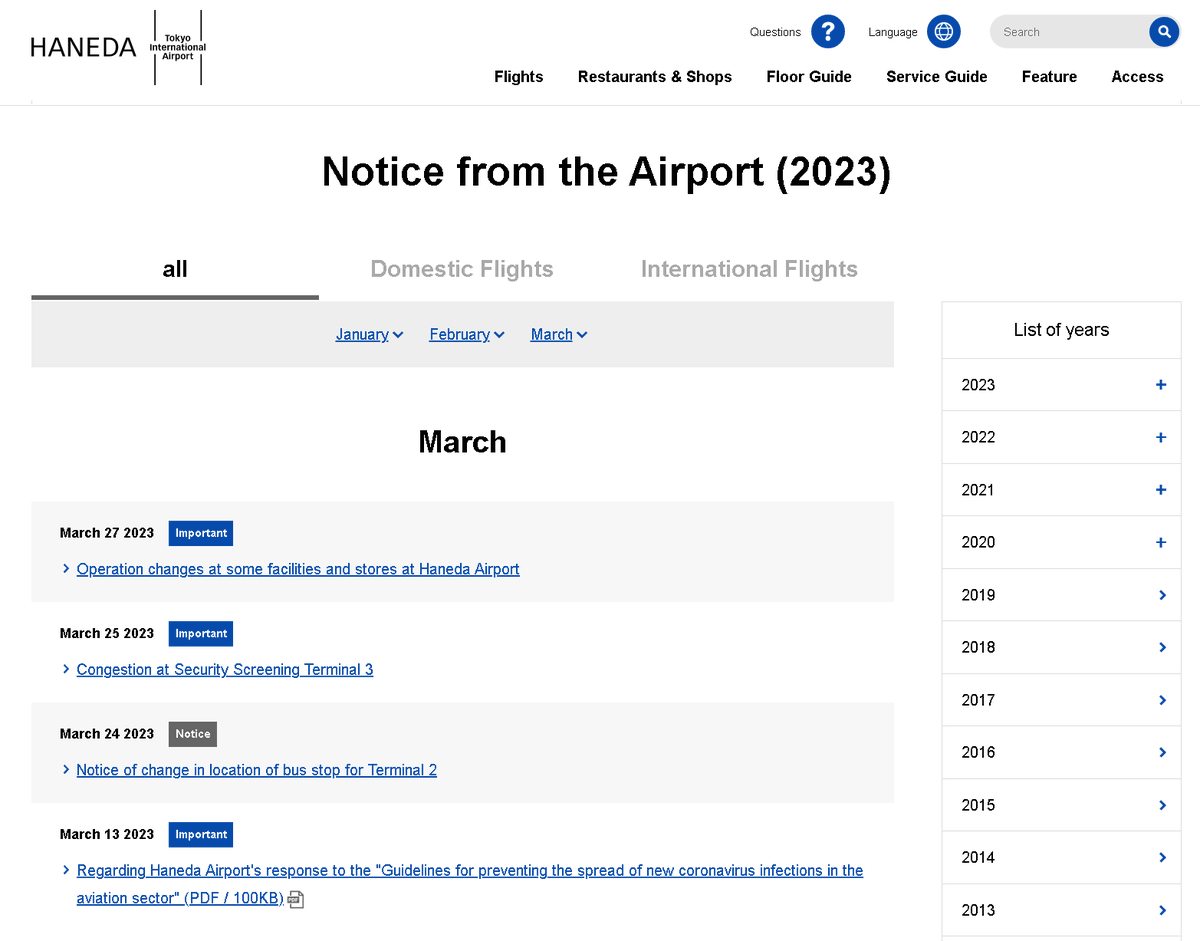This screenshot has width=1200, height=941.
Task: Click the Important tag on March 27 notice
Action: tap(201, 533)
